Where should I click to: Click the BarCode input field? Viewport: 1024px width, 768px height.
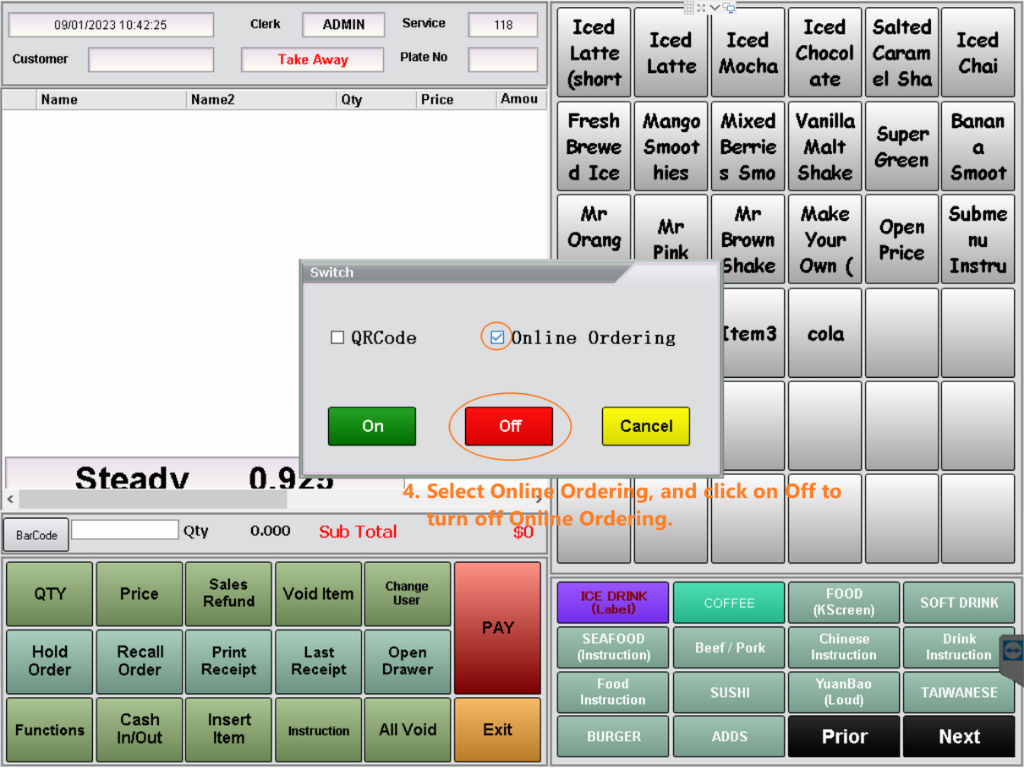click(123, 530)
